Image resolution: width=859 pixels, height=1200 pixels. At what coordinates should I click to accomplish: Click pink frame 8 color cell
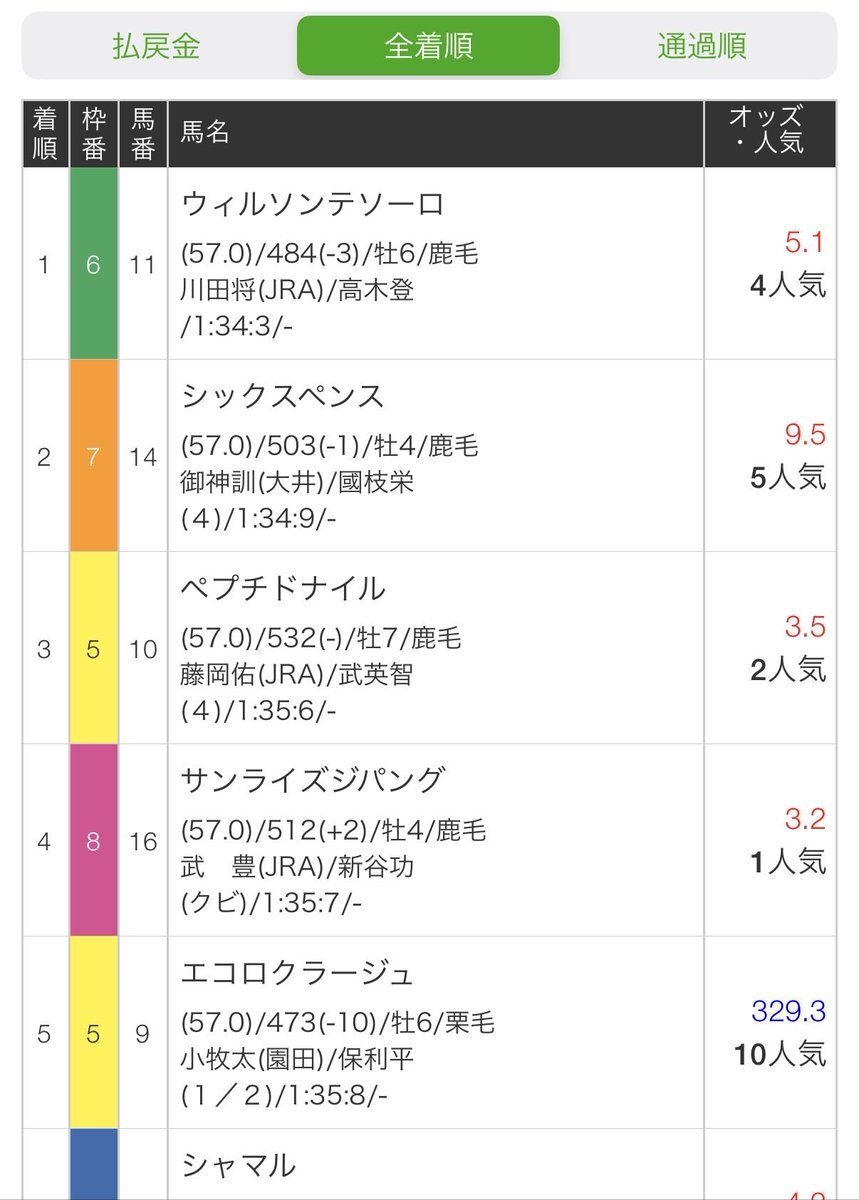tap(93, 842)
